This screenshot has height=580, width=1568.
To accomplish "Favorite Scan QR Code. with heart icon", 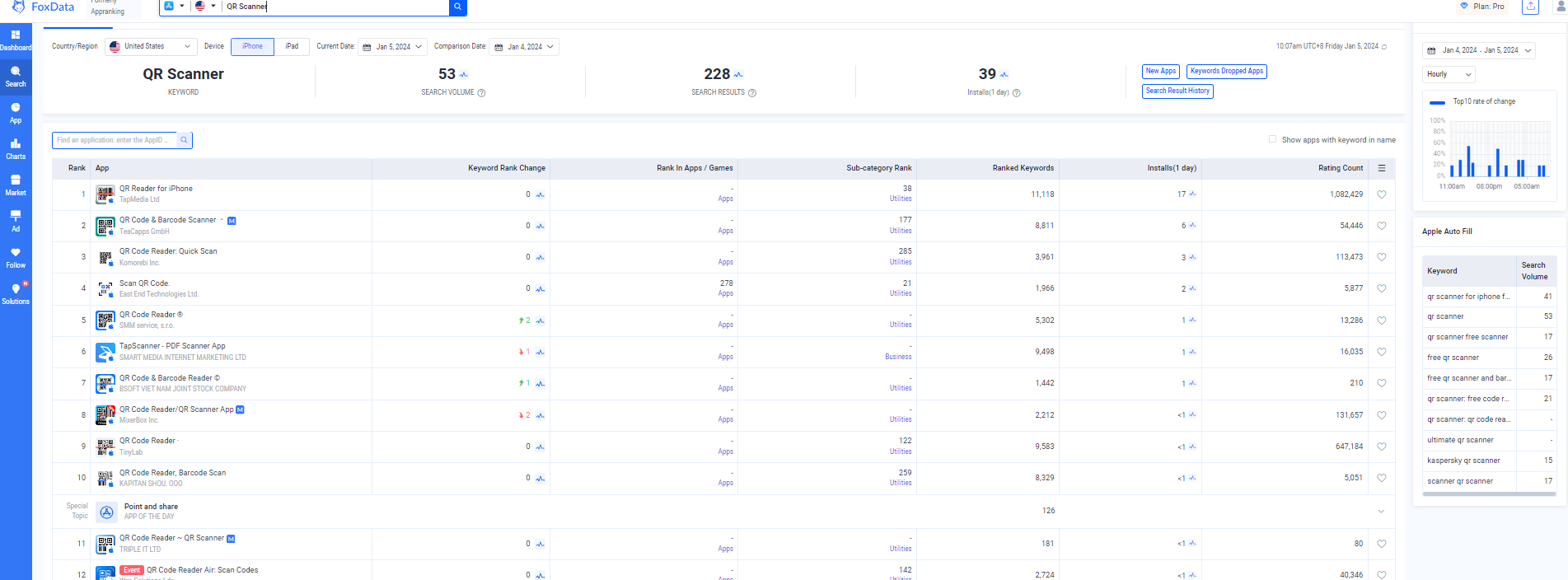I will pyautogui.click(x=1382, y=288).
